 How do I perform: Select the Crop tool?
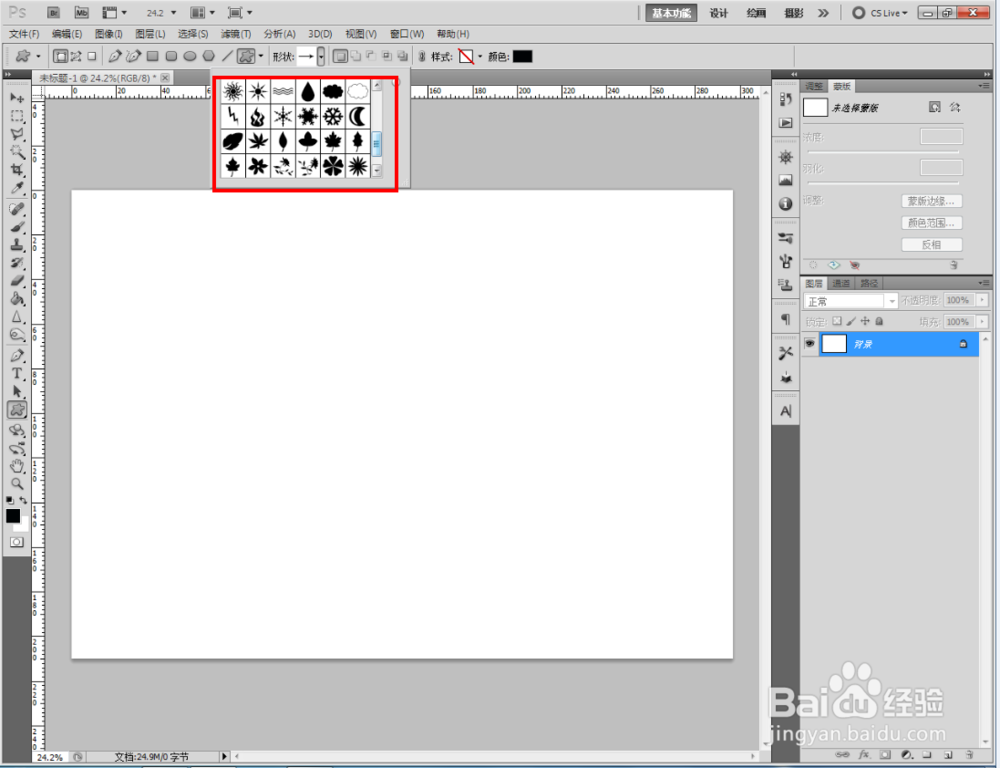pos(17,170)
